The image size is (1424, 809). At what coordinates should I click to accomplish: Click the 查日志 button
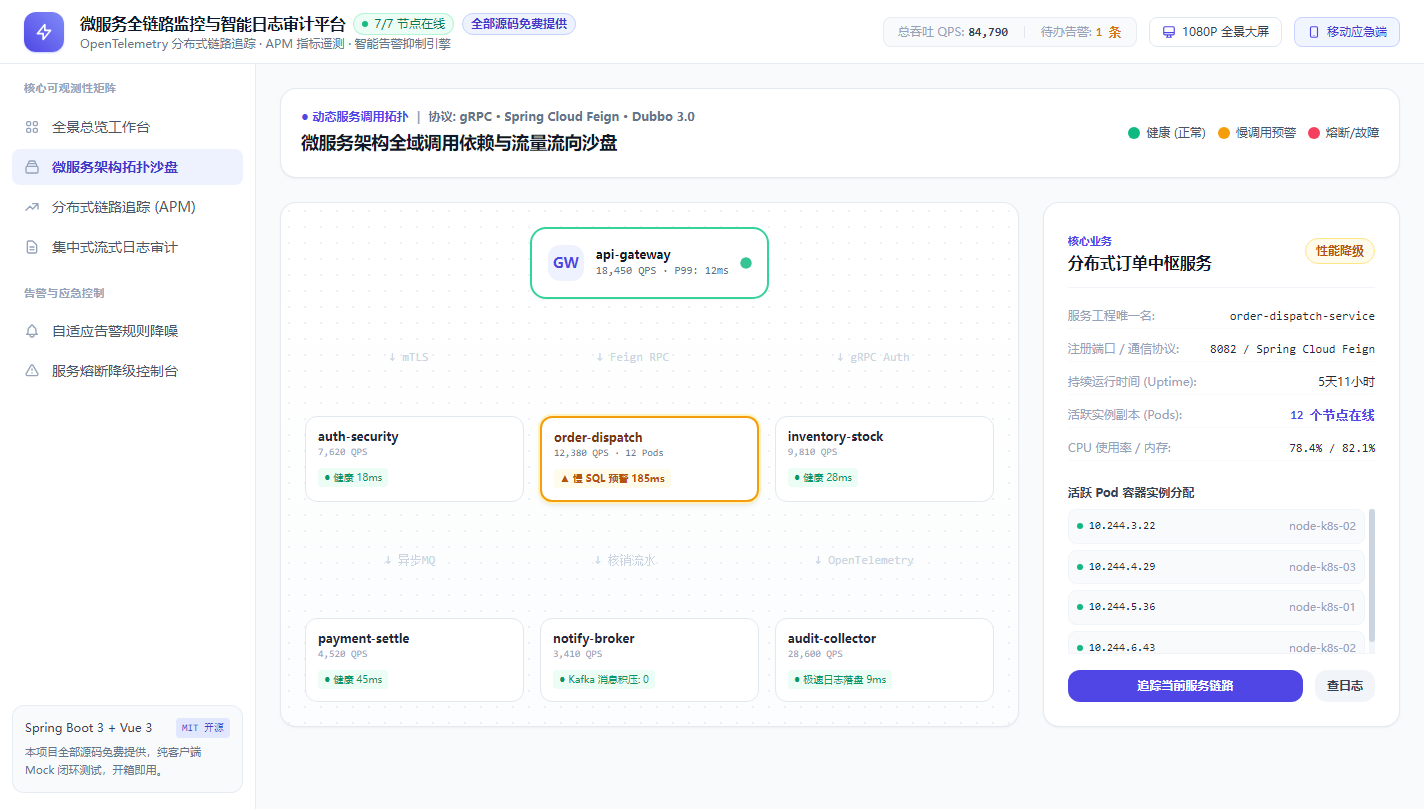1345,686
